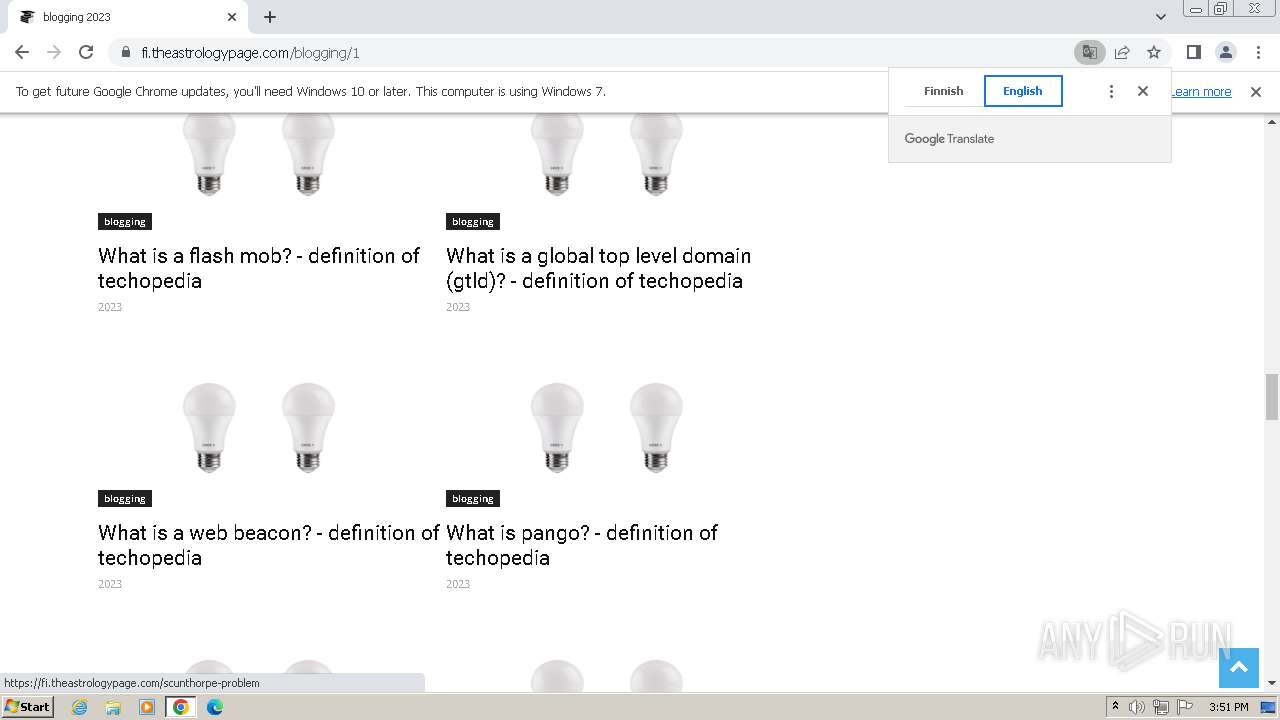
Task: Click the address bar URL
Action: (x=250, y=53)
